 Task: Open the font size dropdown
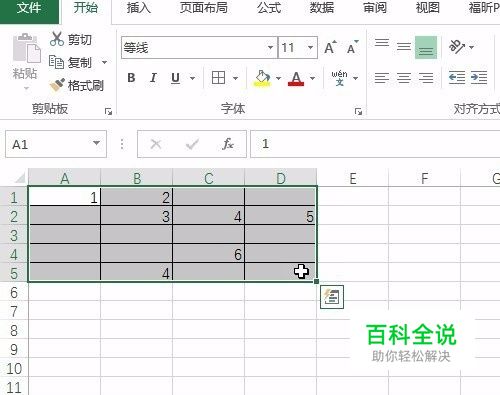(x=310, y=47)
